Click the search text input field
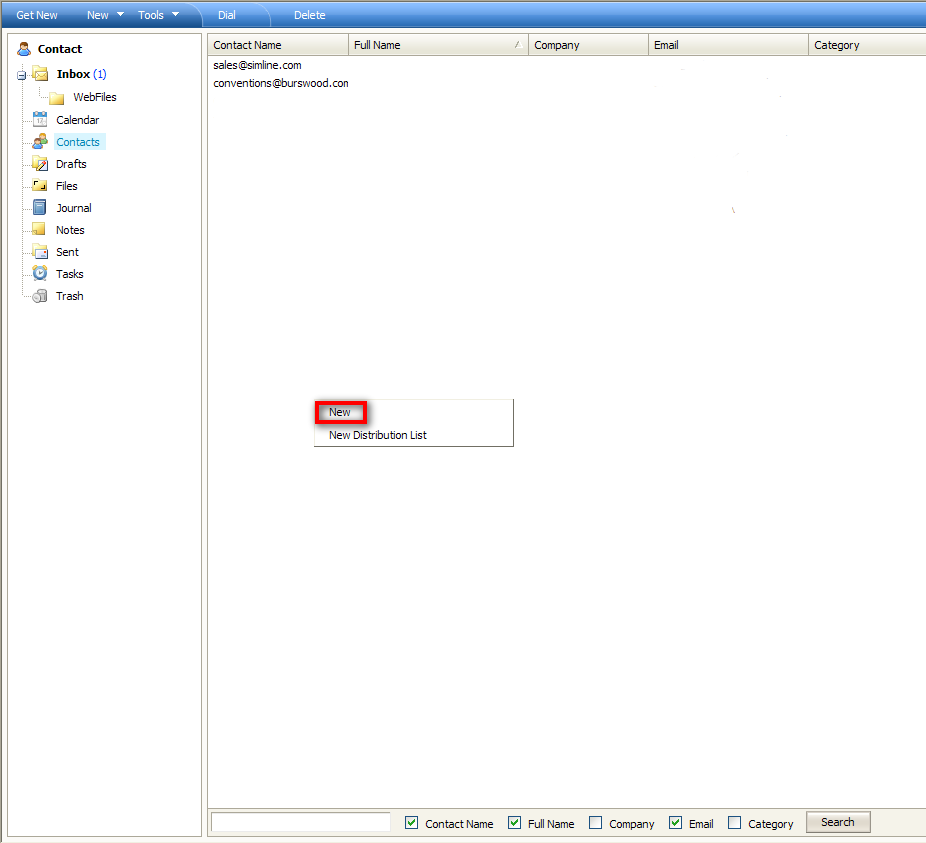The height and width of the screenshot is (843, 926). (x=301, y=822)
